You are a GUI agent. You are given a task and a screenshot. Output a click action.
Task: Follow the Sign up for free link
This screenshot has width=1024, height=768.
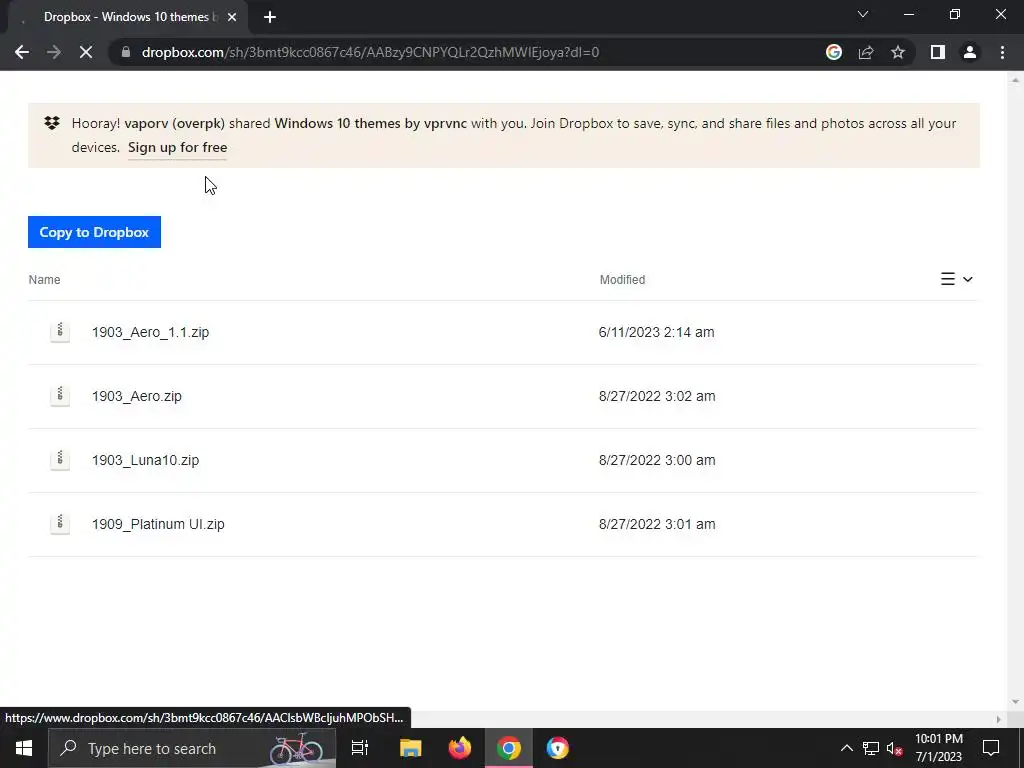178,148
